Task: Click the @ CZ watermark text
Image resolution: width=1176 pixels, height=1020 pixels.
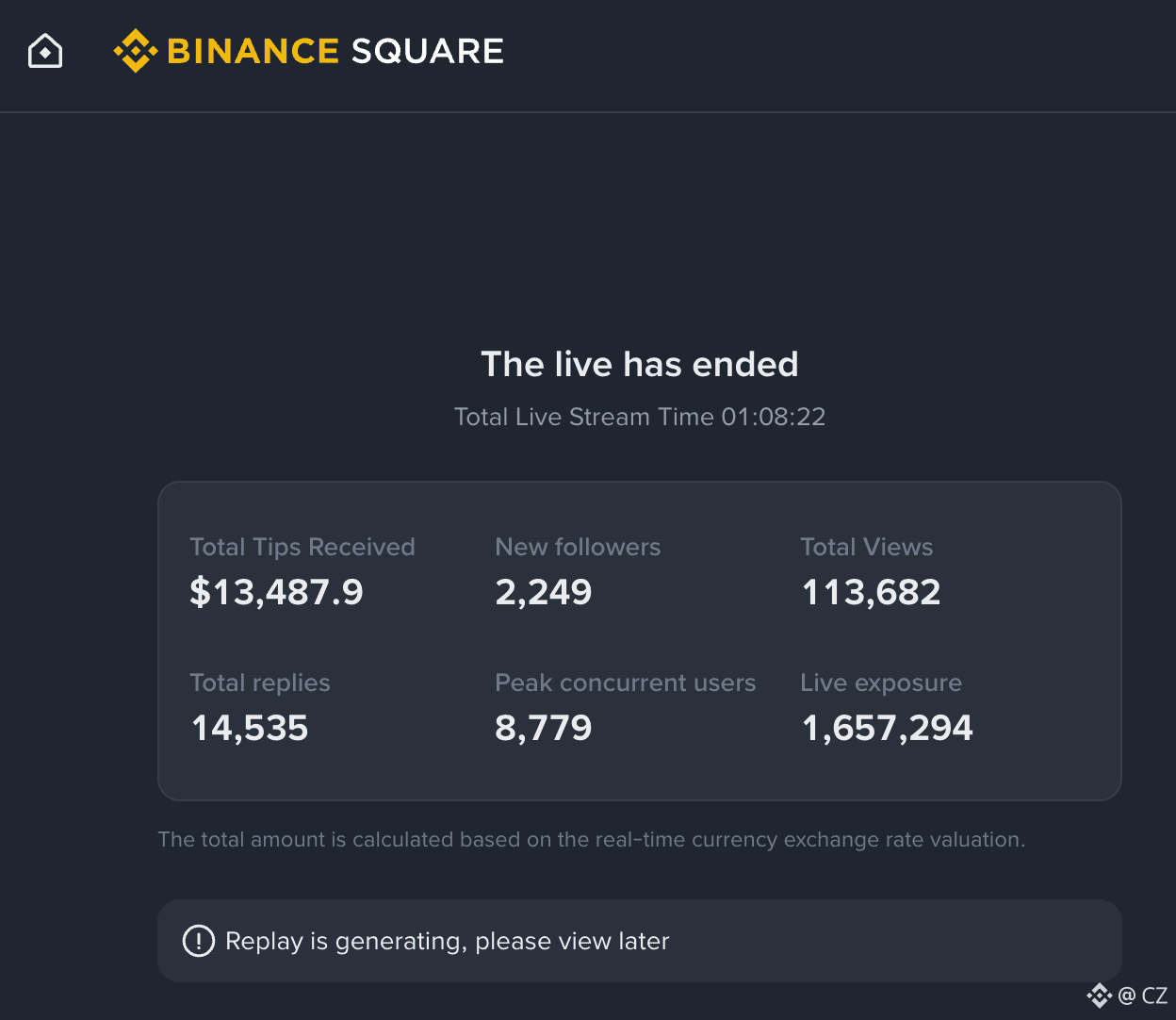Action: [1143, 995]
